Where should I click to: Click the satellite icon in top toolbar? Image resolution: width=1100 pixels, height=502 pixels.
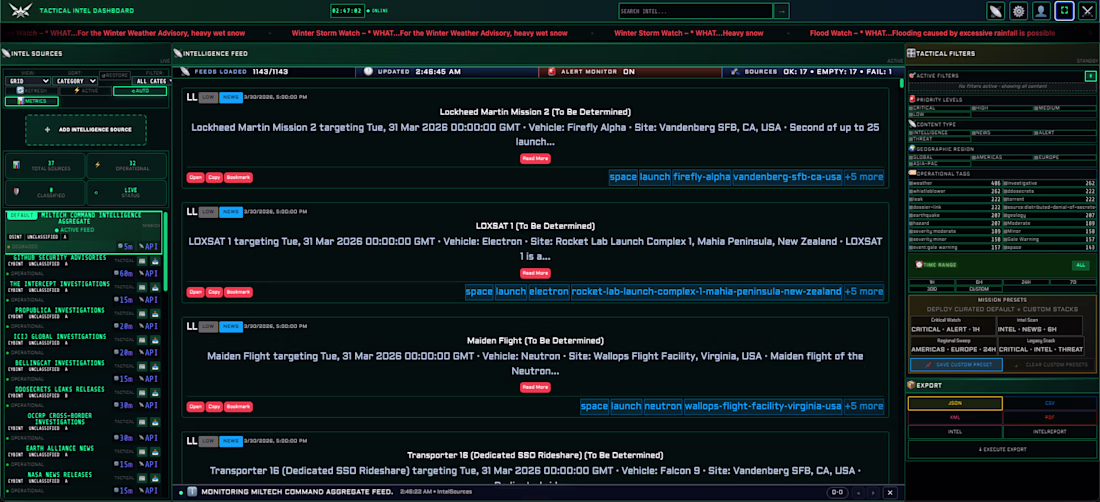[995, 11]
